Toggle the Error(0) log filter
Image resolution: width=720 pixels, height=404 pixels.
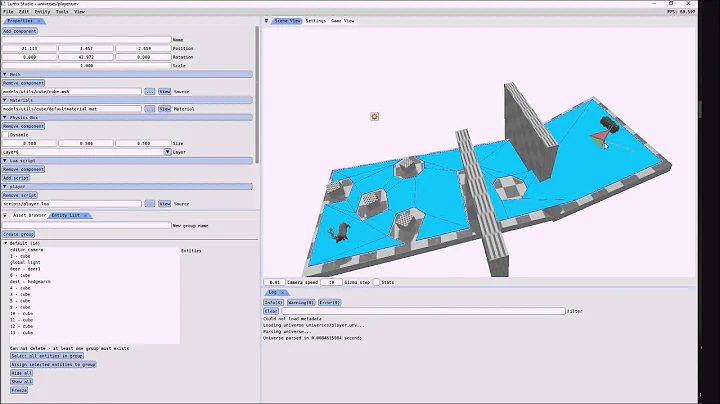pyautogui.click(x=330, y=303)
